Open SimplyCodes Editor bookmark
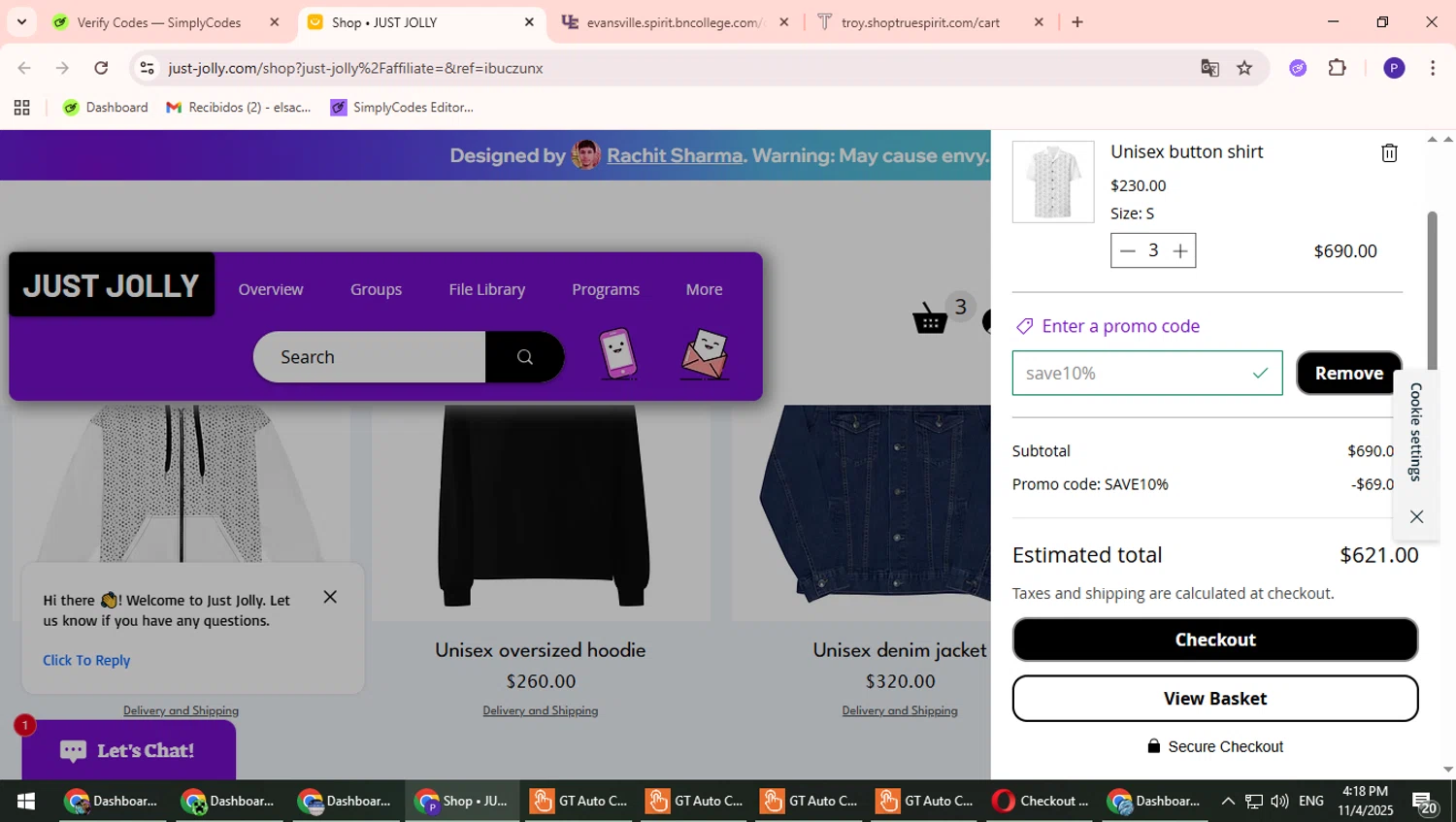The height and width of the screenshot is (822, 1456). 402,108
